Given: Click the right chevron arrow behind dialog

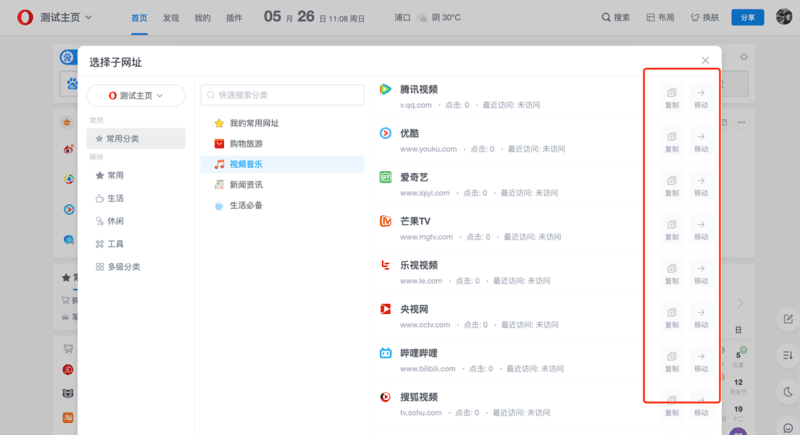Looking at the screenshot, I should click(740, 303).
